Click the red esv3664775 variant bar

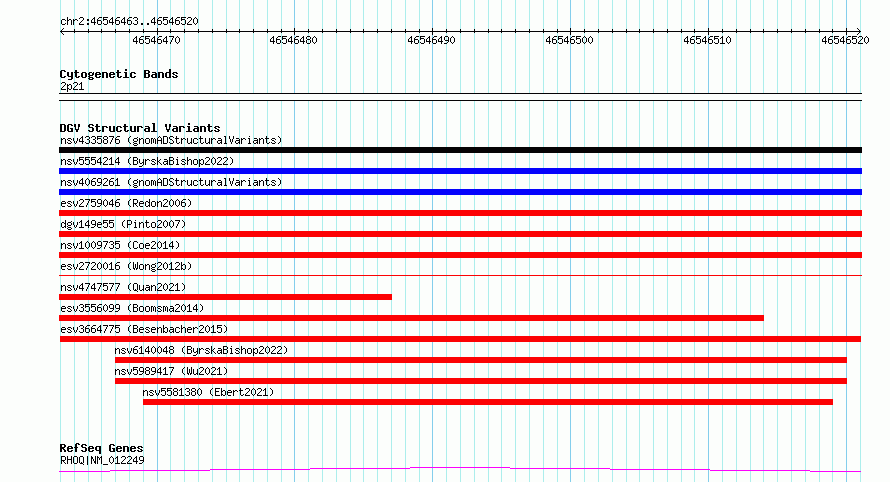[460, 340]
